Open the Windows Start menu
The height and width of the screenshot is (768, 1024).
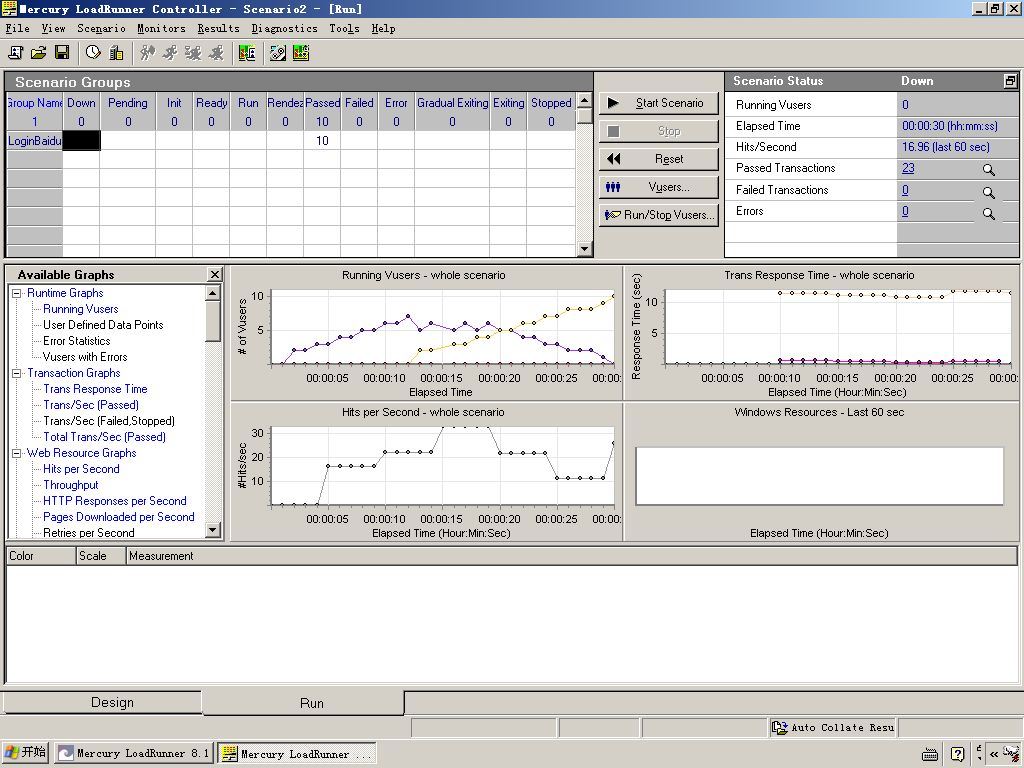(25, 753)
